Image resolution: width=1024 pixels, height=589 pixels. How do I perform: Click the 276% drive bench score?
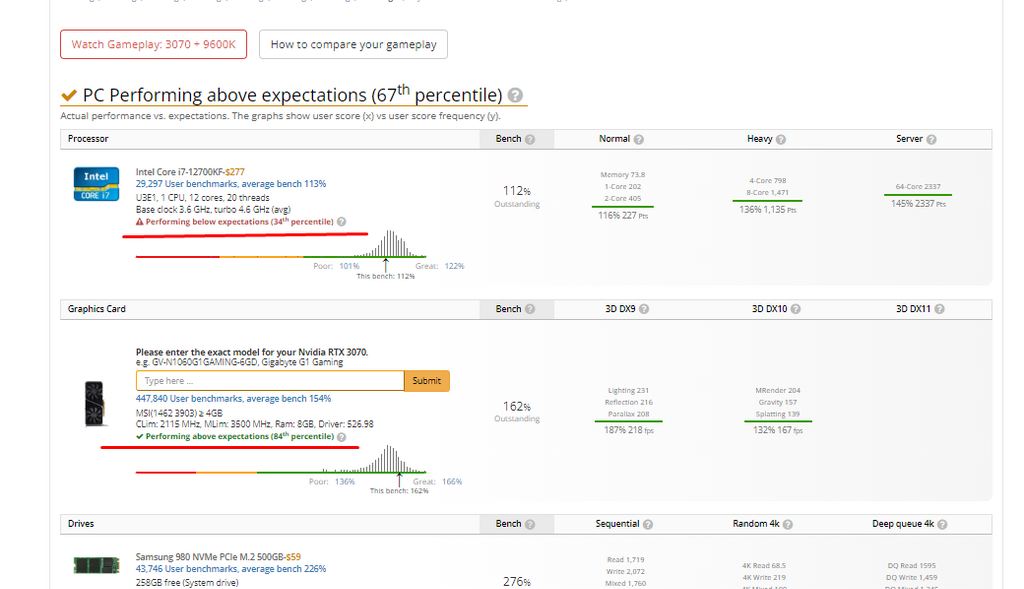tap(517, 582)
